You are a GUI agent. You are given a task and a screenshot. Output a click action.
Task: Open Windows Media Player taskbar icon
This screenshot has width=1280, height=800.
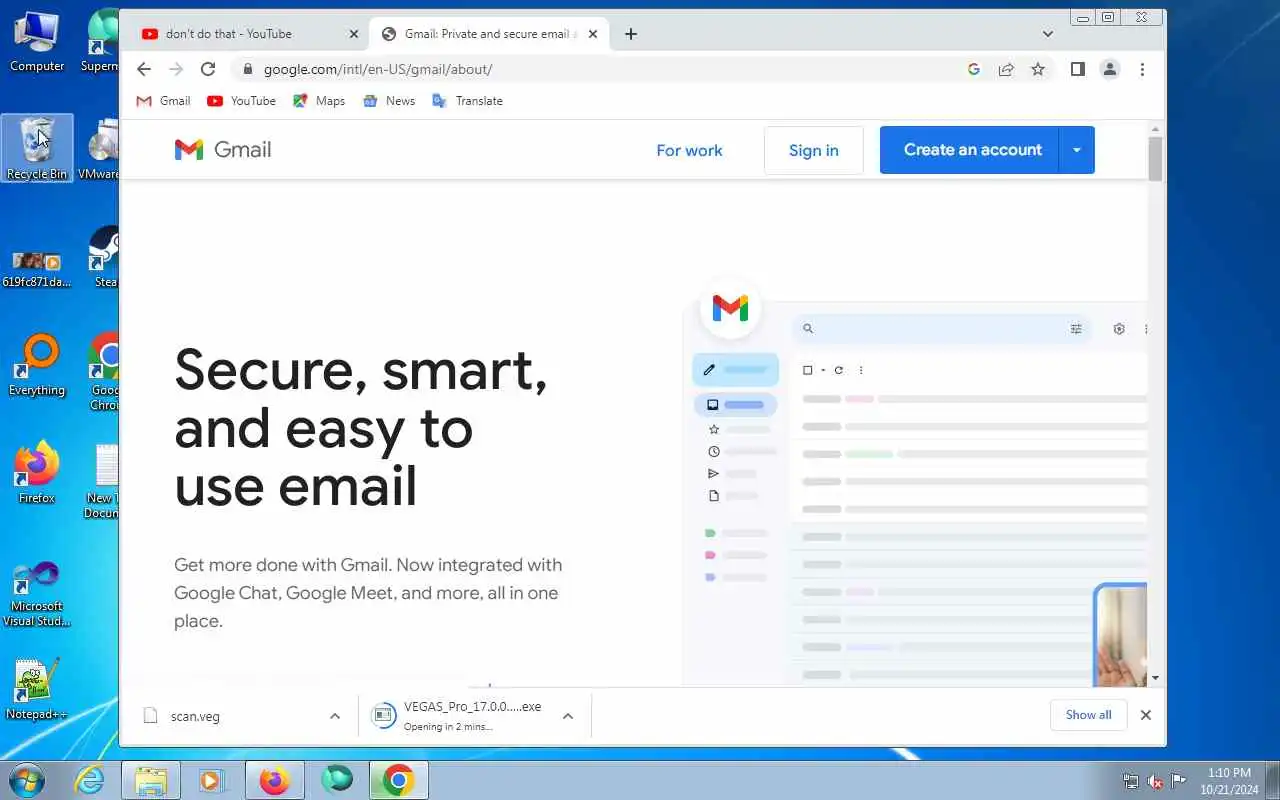point(212,780)
